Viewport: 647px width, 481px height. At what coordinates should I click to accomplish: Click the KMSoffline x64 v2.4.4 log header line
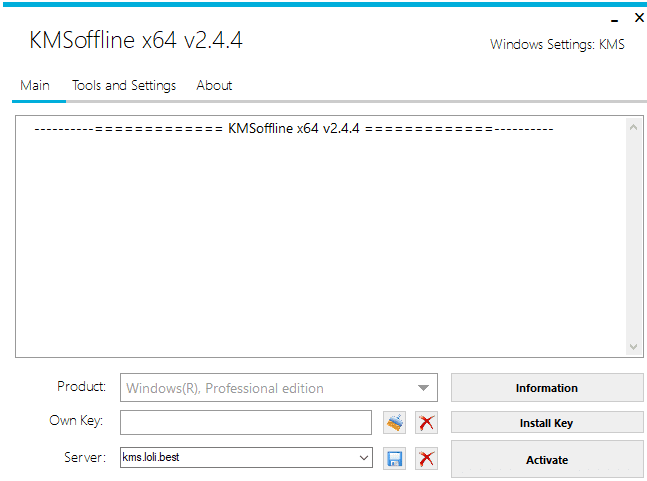tap(294, 129)
